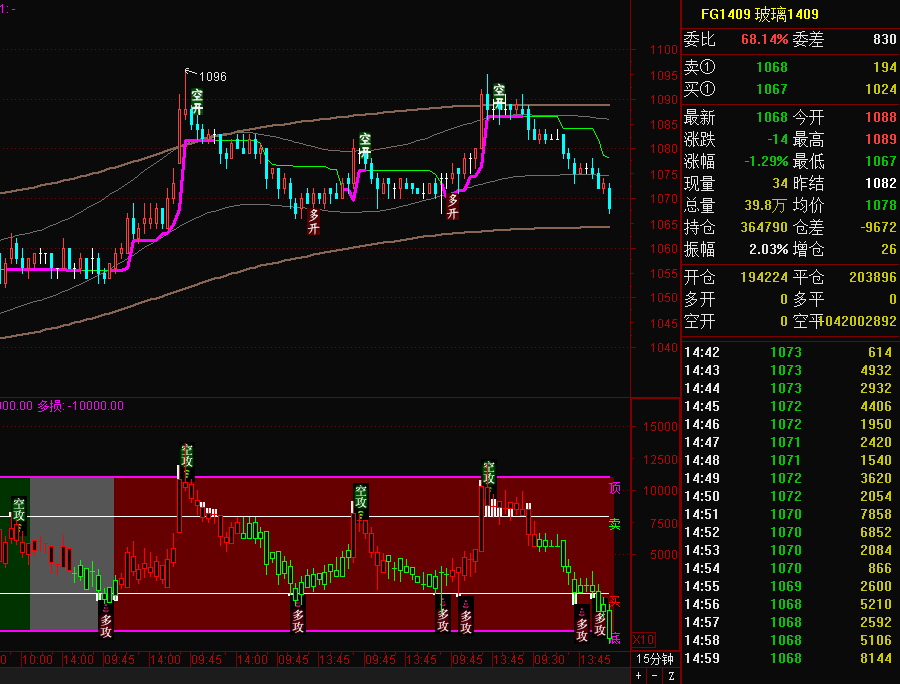Select the 最高 value 1089

point(881,139)
